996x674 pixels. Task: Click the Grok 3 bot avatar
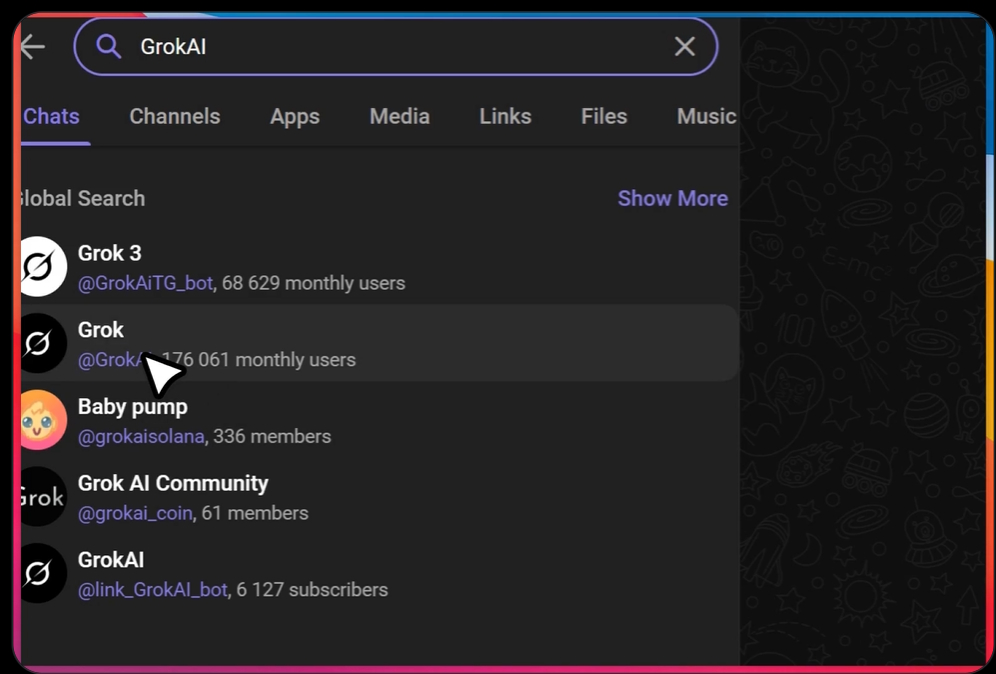tap(41, 267)
